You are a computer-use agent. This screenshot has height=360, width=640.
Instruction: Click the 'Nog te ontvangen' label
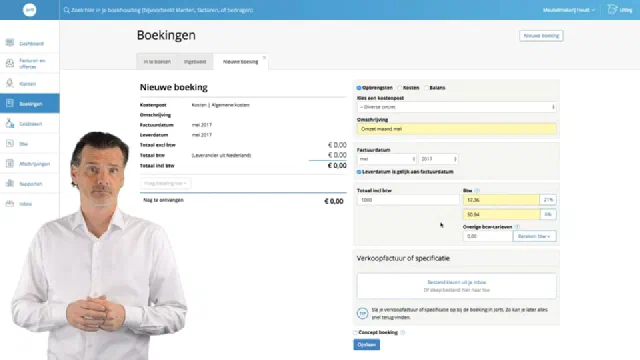[163, 200]
